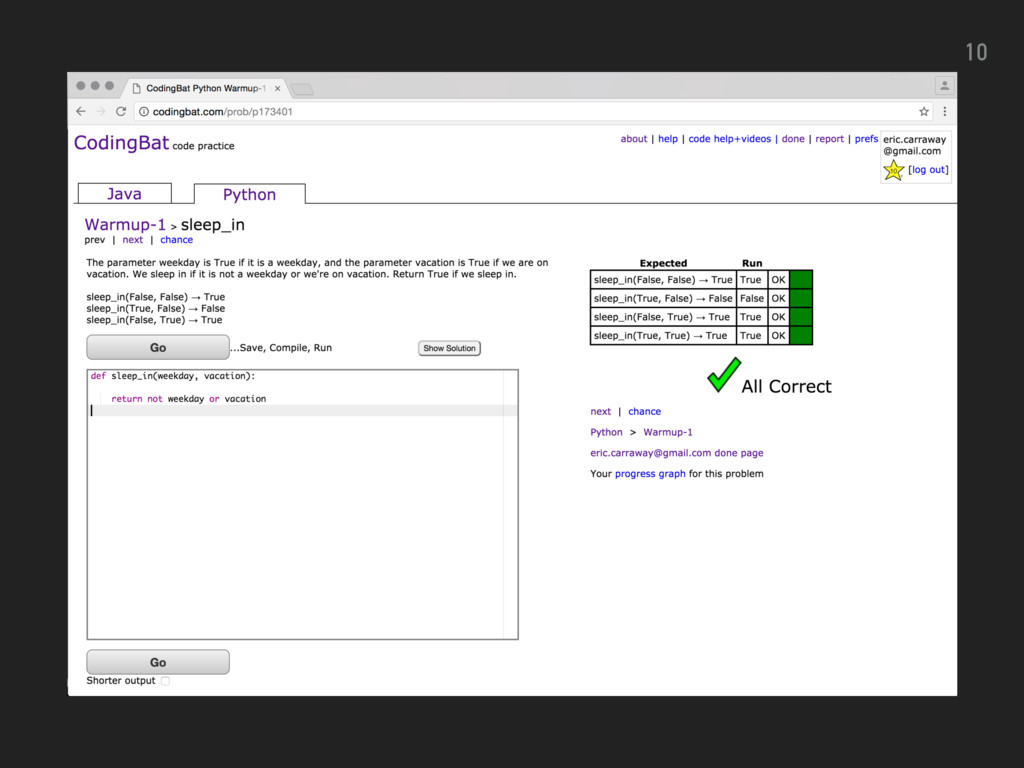The image size is (1024, 768).
Task: Click the 'prev' text under the heading
Action: coord(95,240)
